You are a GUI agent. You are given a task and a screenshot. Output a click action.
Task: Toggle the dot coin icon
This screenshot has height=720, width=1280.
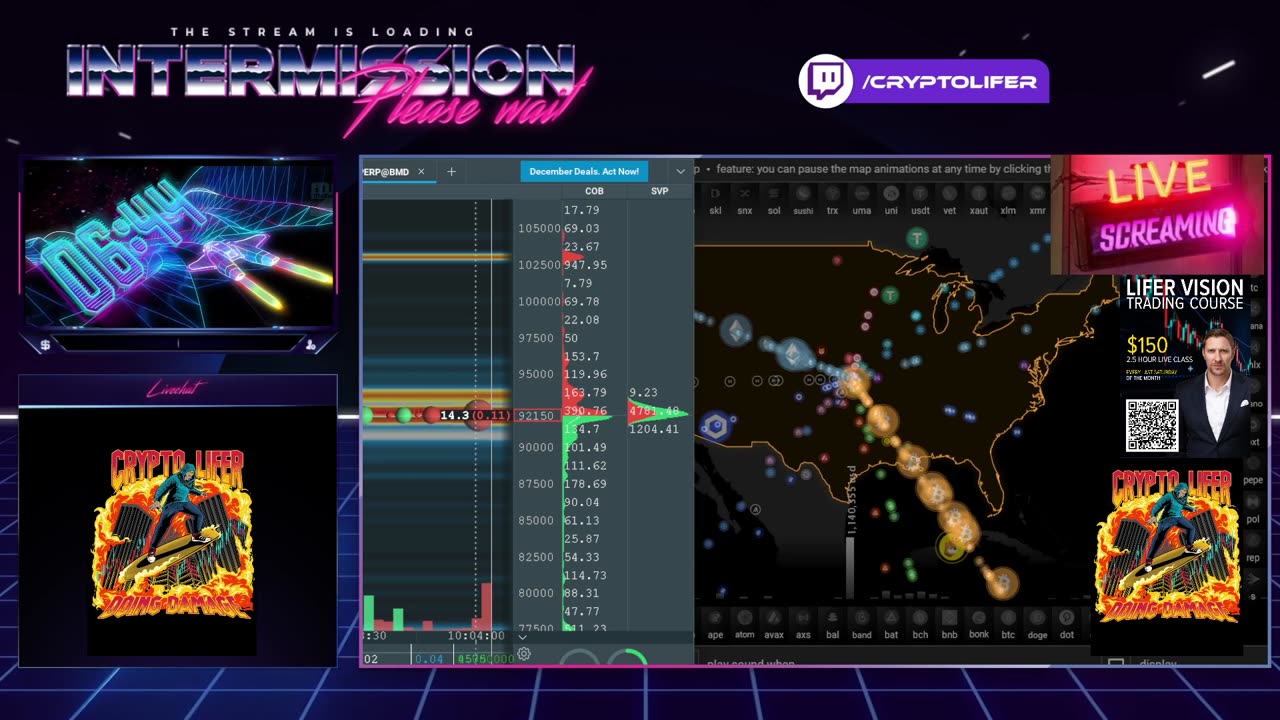pos(1067,618)
